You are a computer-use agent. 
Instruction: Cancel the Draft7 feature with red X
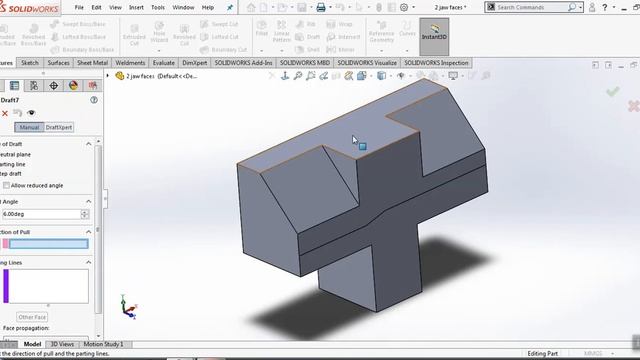(4, 113)
